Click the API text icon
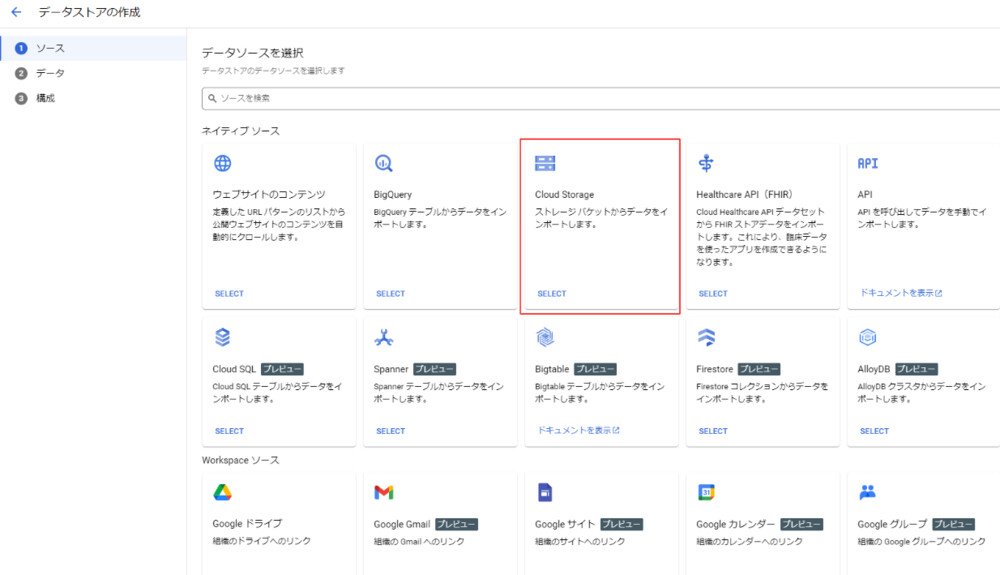 coord(867,163)
